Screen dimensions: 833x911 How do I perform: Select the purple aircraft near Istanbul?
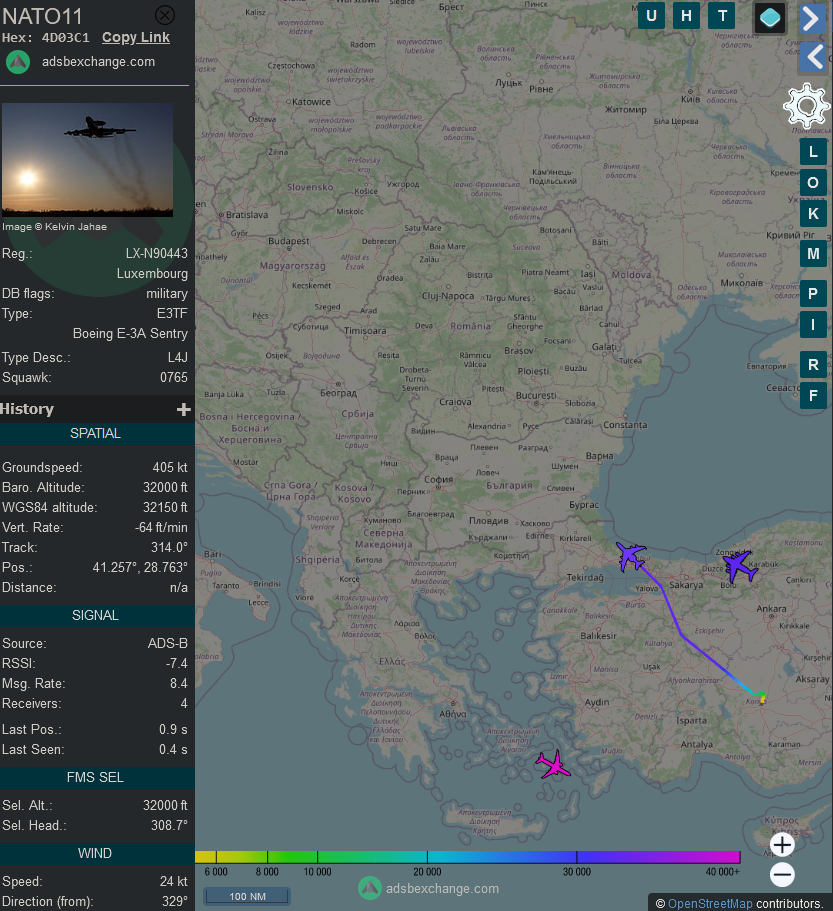point(630,555)
